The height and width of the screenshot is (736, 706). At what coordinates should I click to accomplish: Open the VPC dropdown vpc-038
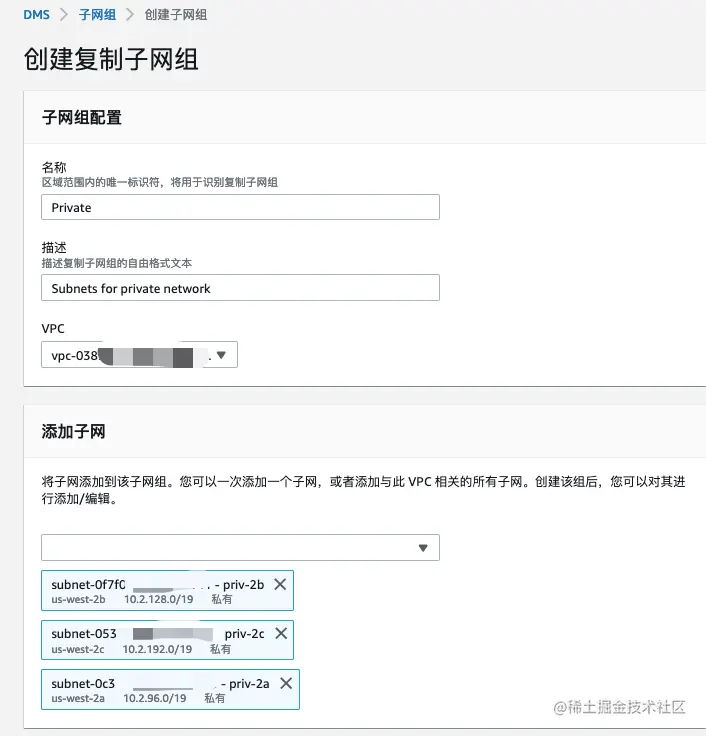[139, 355]
